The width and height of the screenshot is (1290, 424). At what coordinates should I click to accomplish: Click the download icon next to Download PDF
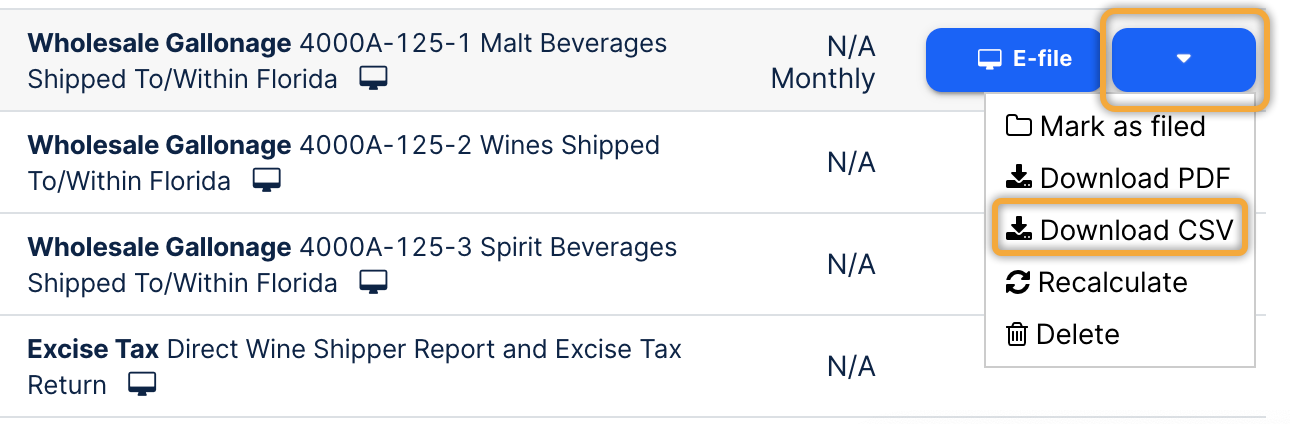1018,178
